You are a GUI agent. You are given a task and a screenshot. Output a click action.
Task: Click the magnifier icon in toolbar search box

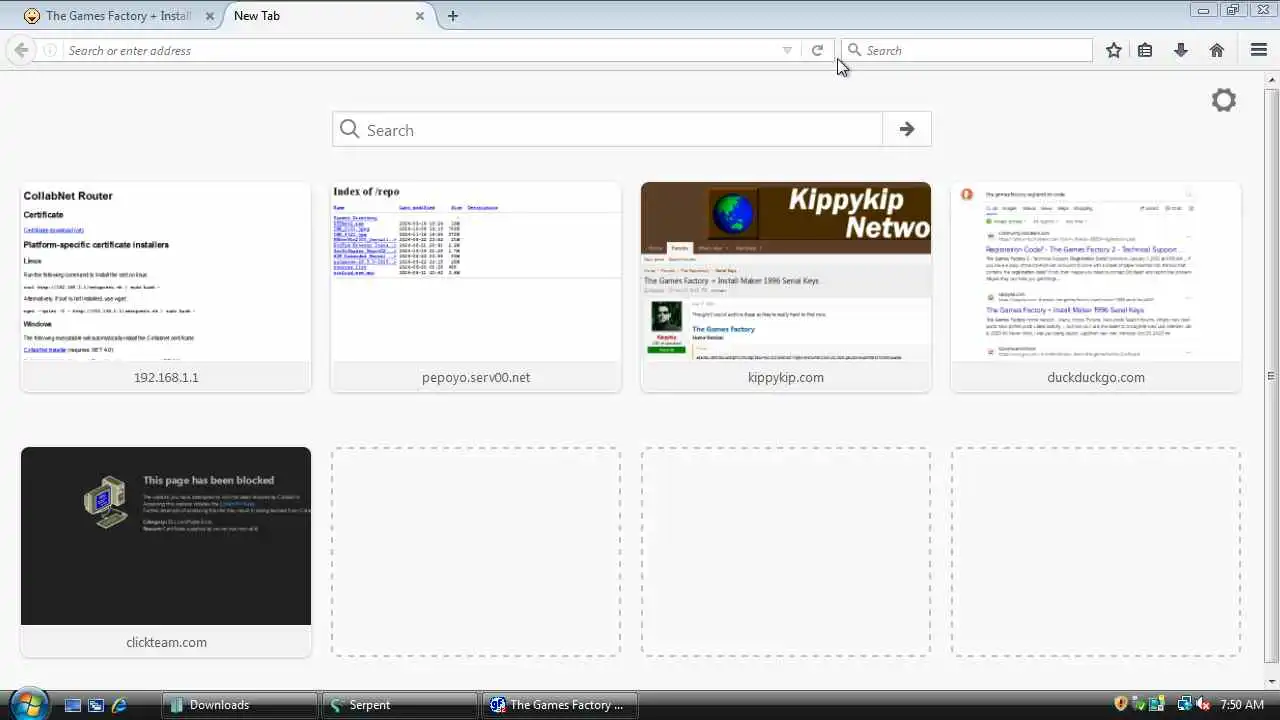(x=854, y=50)
